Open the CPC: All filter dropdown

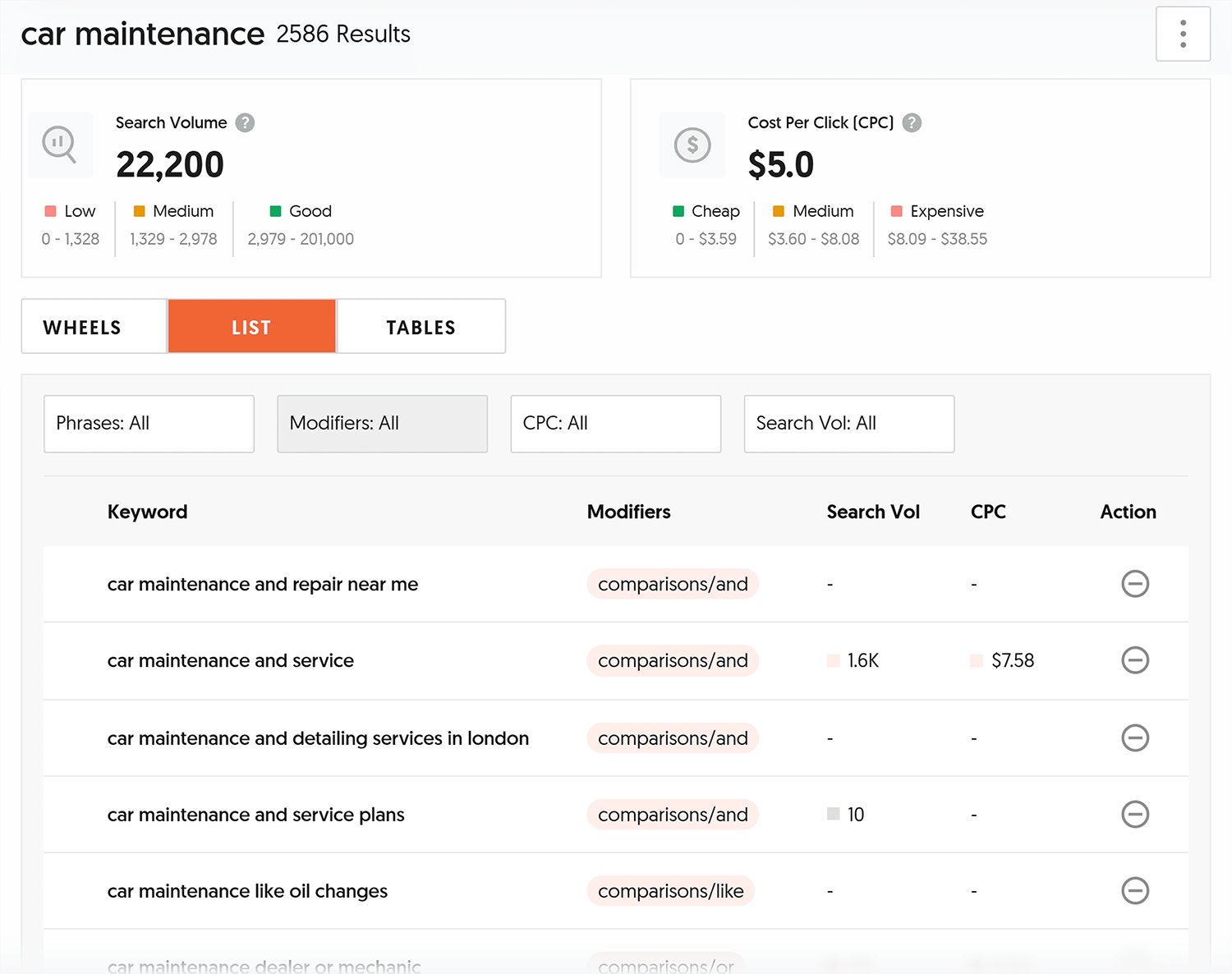(615, 424)
